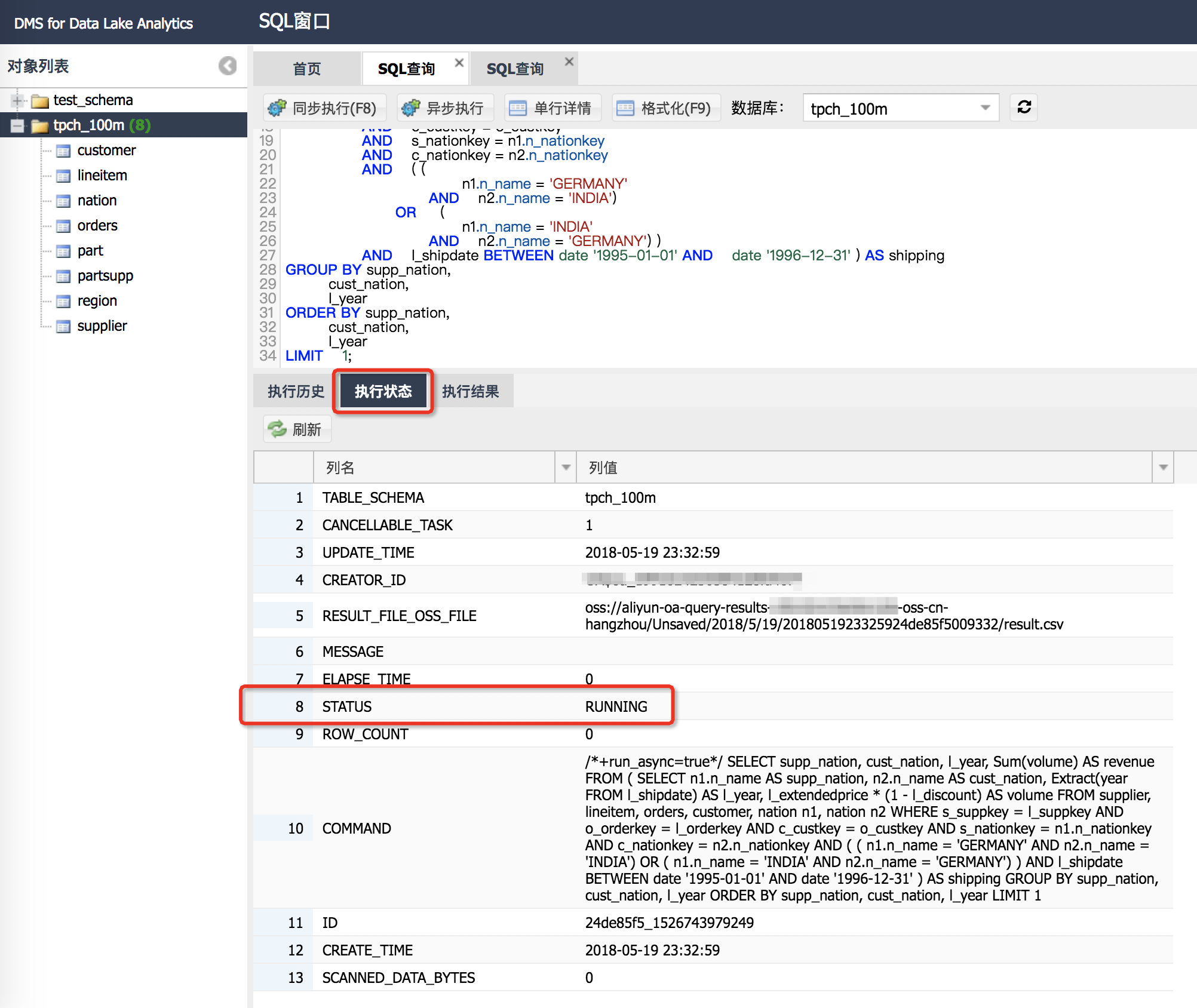
Task: Close the second SQL query tab
Action: pos(569,62)
